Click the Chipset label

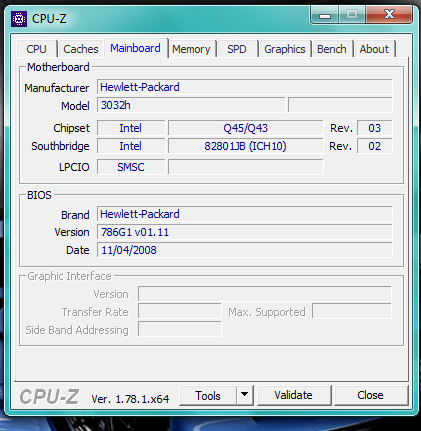[x=71, y=128]
